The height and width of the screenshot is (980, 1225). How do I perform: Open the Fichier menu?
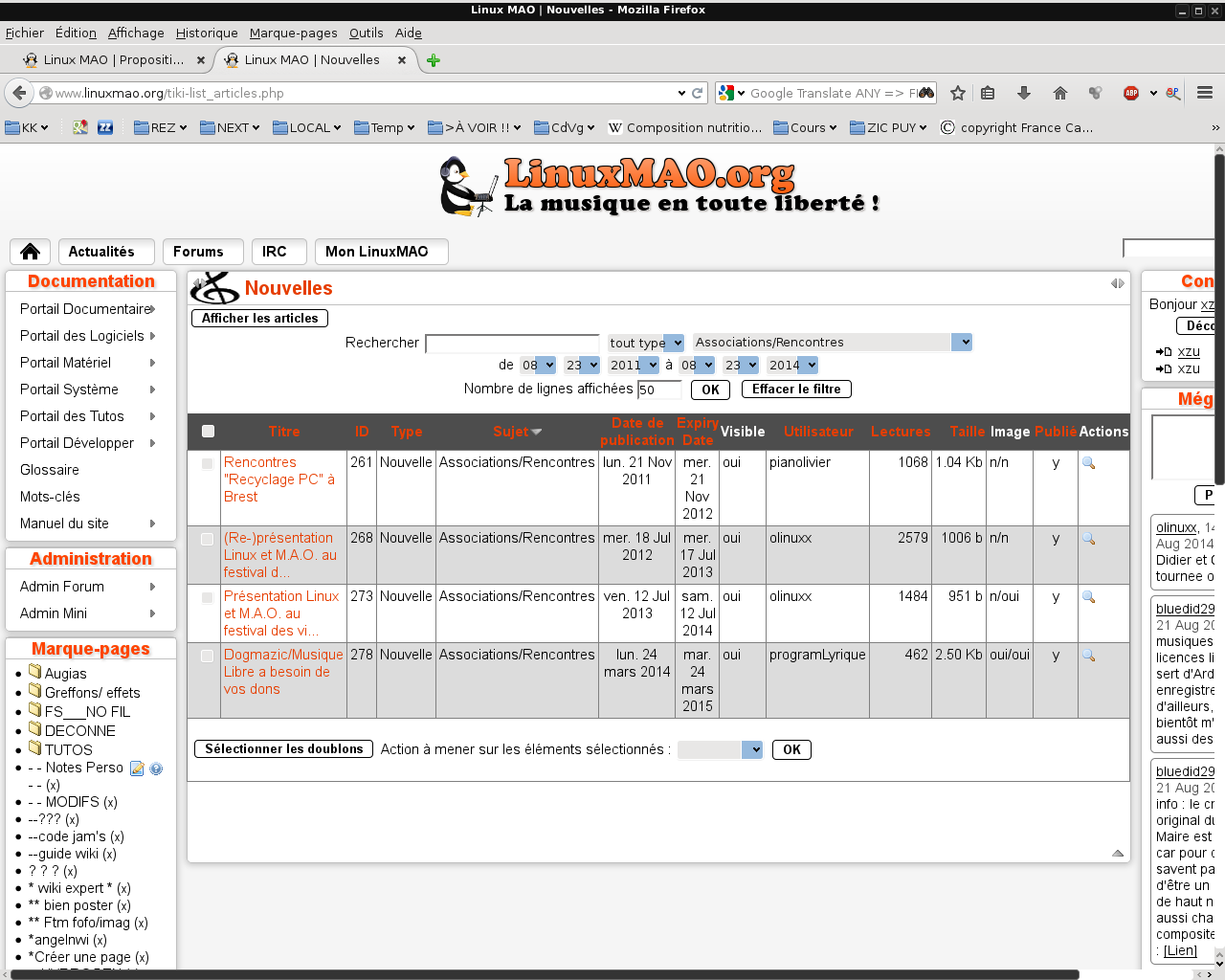click(x=25, y=33)
